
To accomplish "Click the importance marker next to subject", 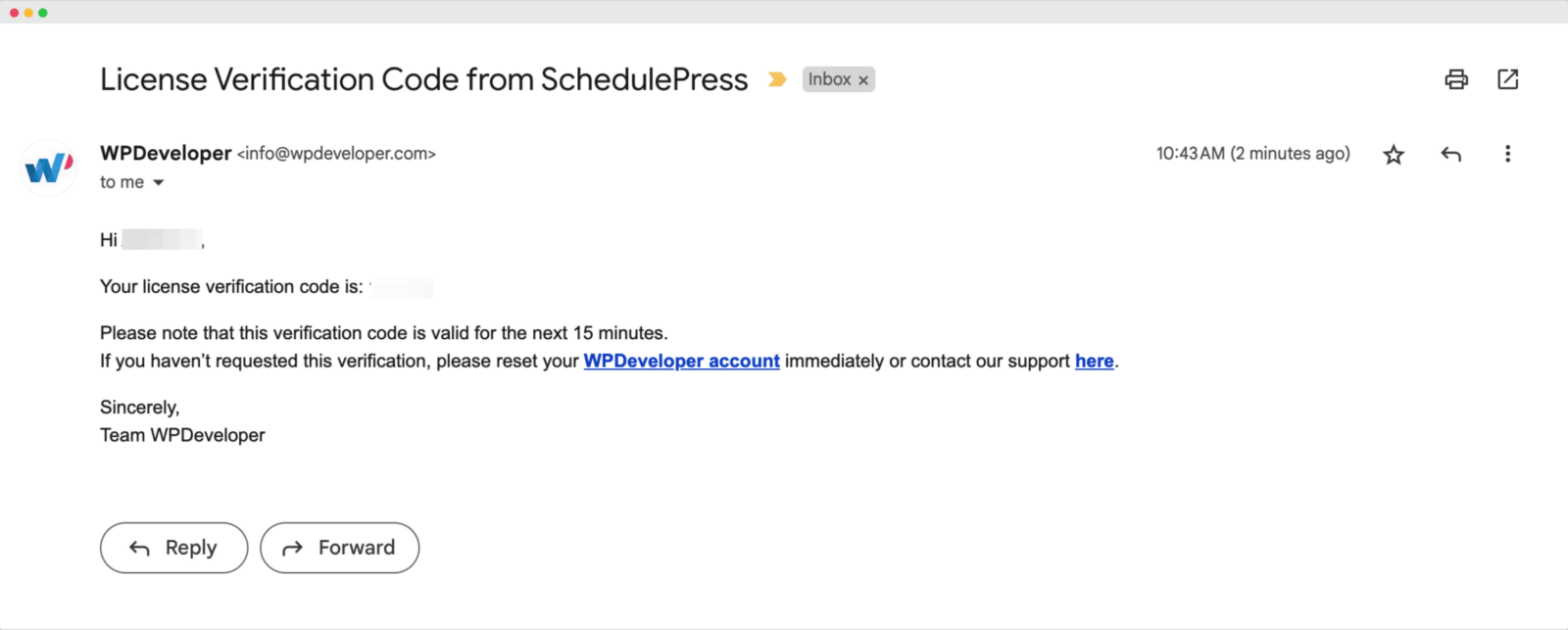I will [x=777, y=79].
